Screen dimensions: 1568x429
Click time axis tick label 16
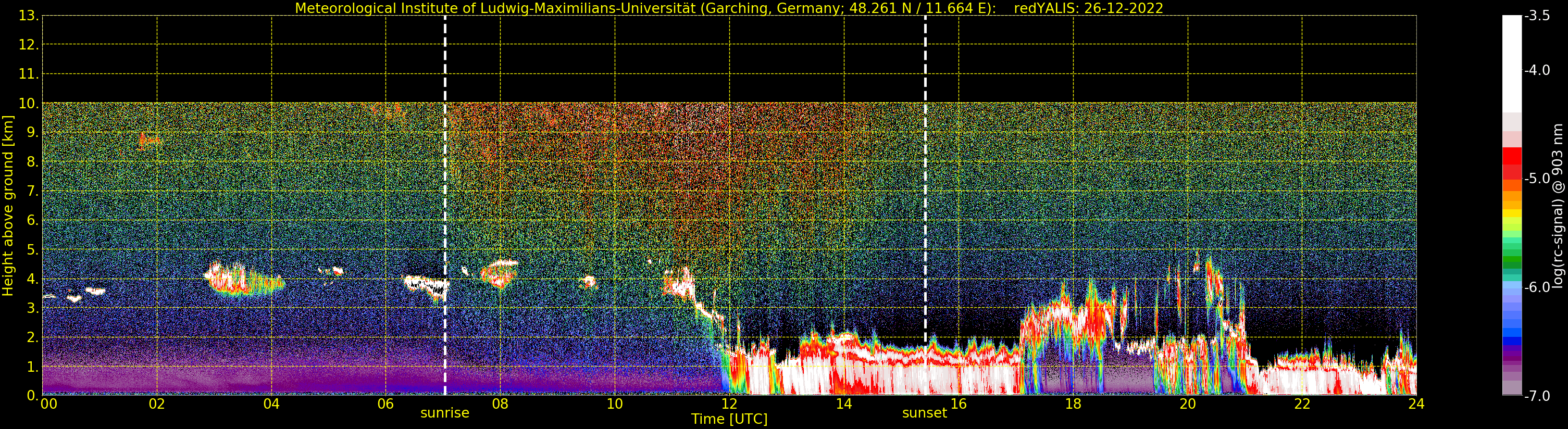pyautogui.click(x=959, y=404)
